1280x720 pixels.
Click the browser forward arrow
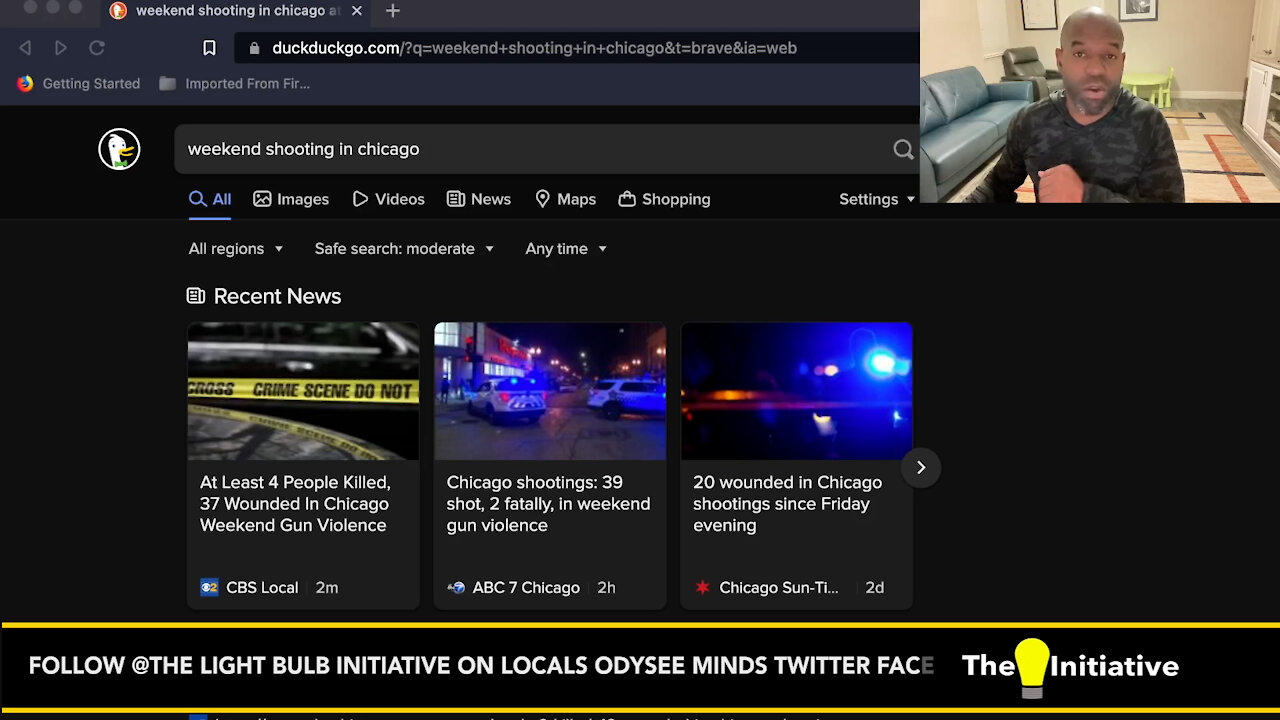(x=60, y=48)
